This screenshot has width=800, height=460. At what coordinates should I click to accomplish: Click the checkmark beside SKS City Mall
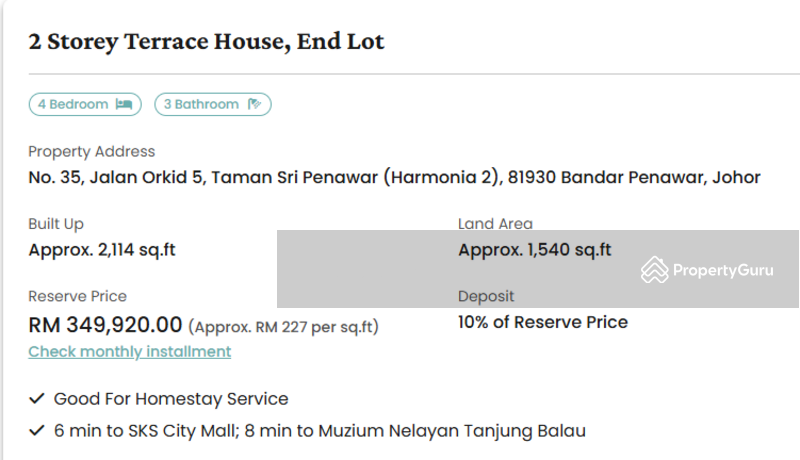click(37, 430)
